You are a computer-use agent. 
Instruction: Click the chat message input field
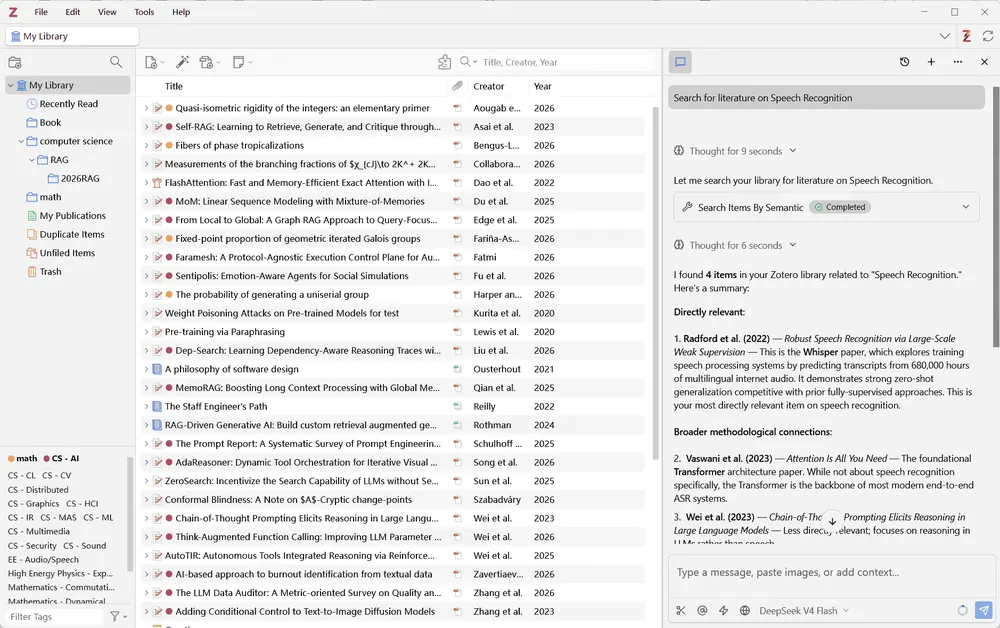coord(832,573)
